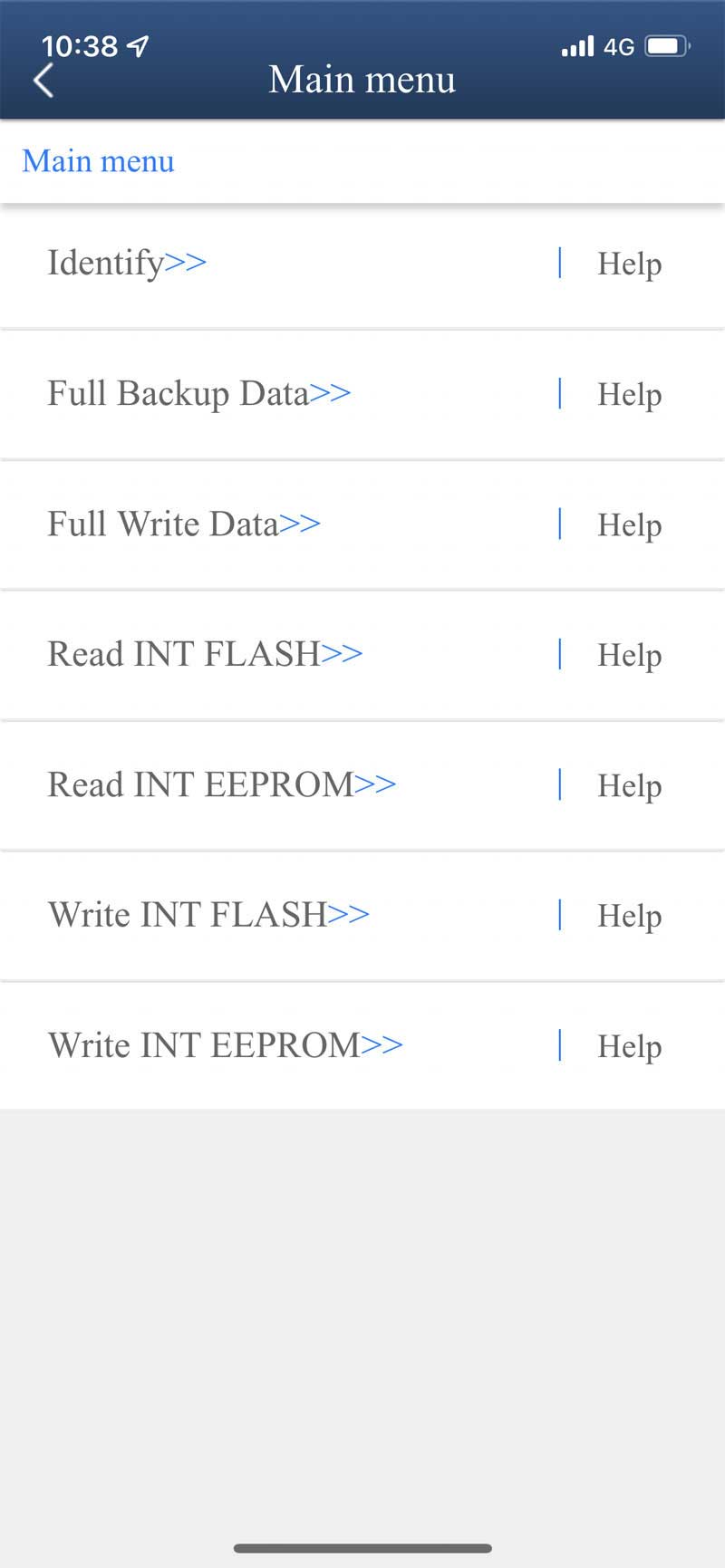This screenshot has width=725, height=1568.
Task: Select Write INT FLASH entry
Action: [208, 915]
